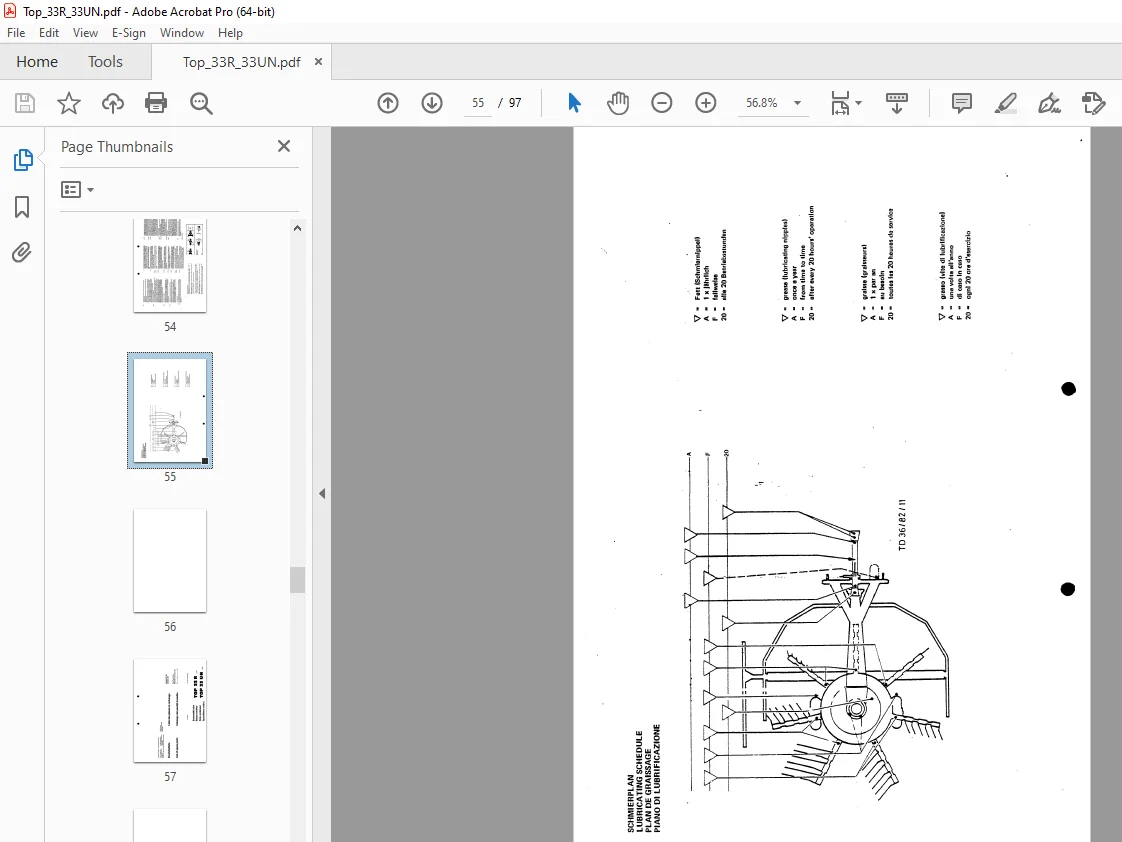Open the E-Sign menu

[129, 33]
